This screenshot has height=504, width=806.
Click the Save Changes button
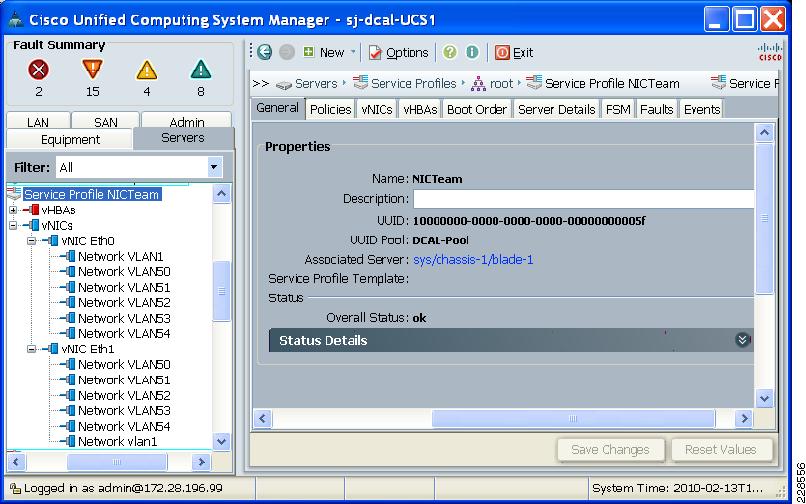click(611, 449)
